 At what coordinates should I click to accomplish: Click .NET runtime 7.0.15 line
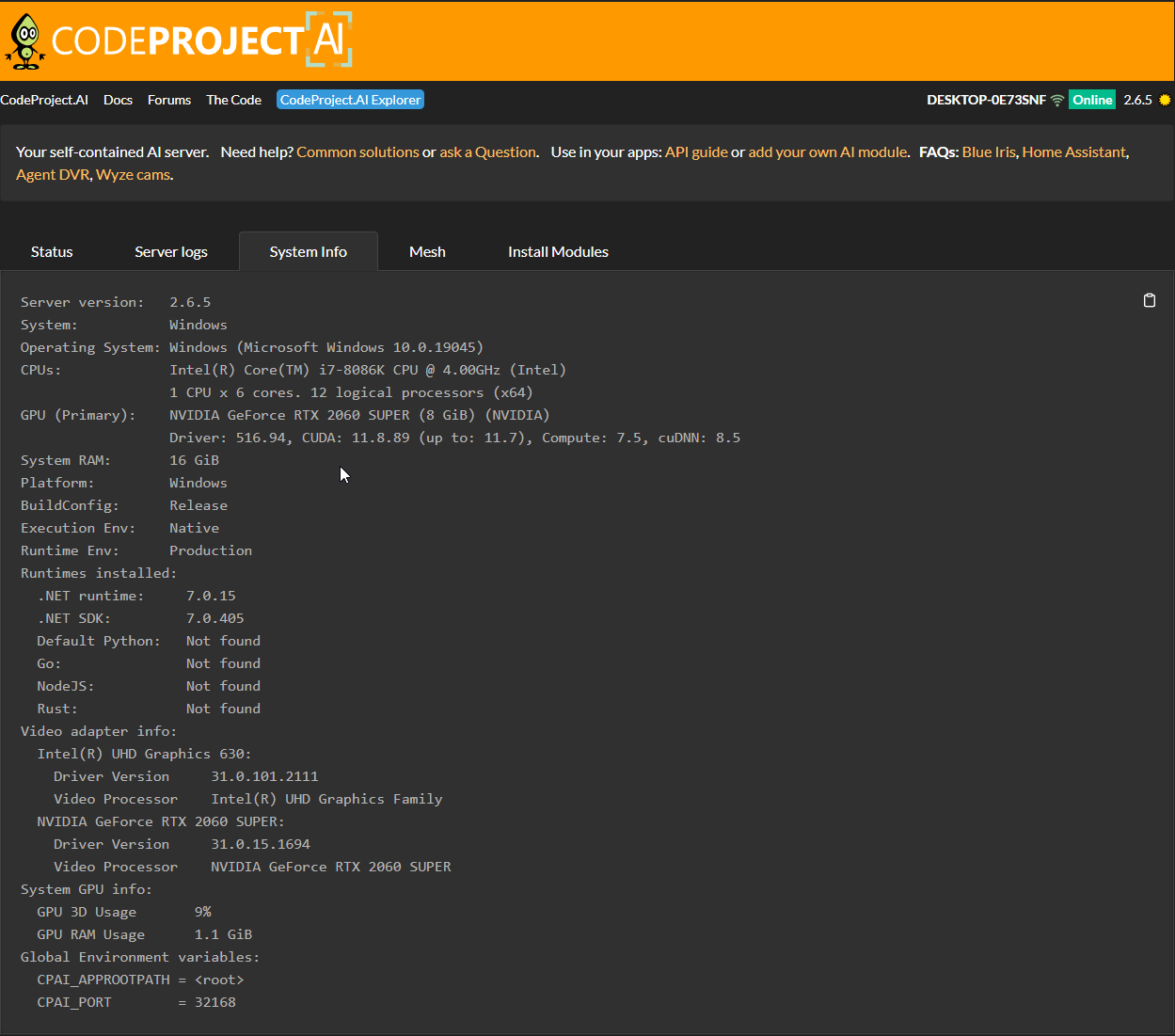[x=136, y=596]
